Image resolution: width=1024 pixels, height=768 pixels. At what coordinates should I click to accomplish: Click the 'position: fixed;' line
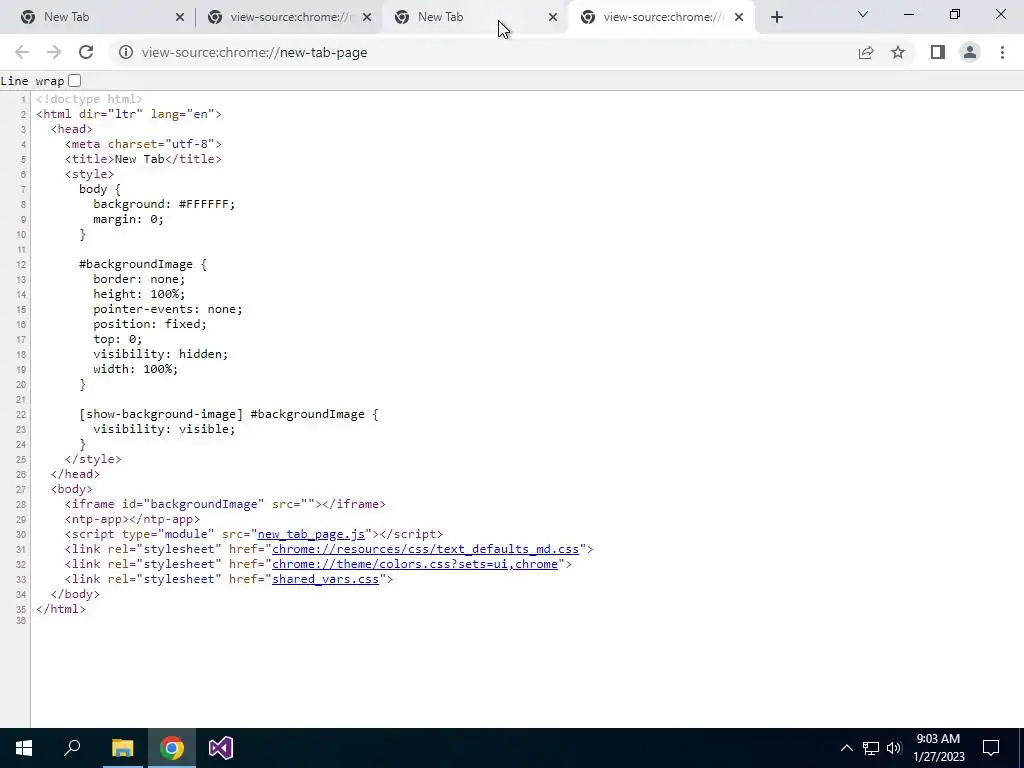click(x=150, y=325)
